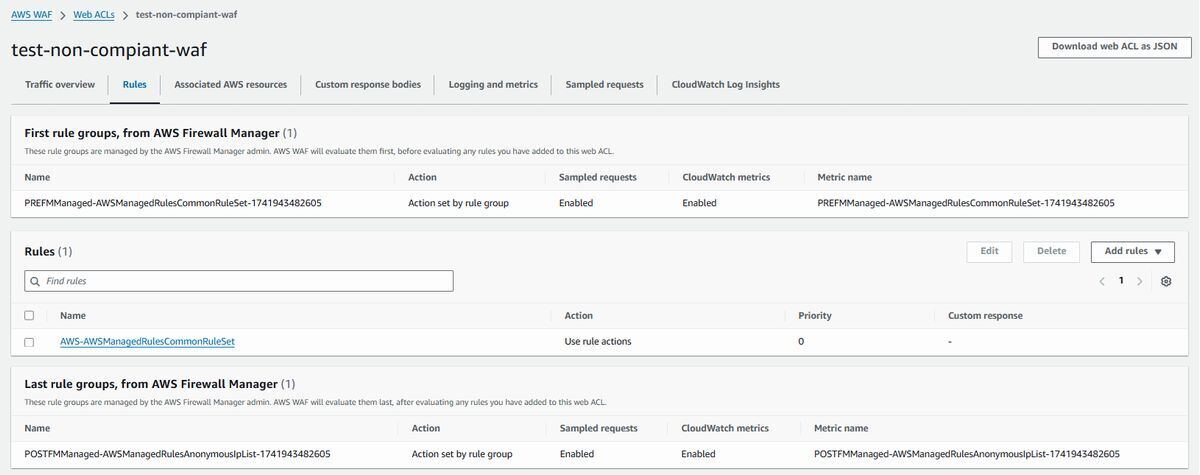Go to AWS WAF breadcrumb link
This screenshot has height=475, width=1200.
33,15
